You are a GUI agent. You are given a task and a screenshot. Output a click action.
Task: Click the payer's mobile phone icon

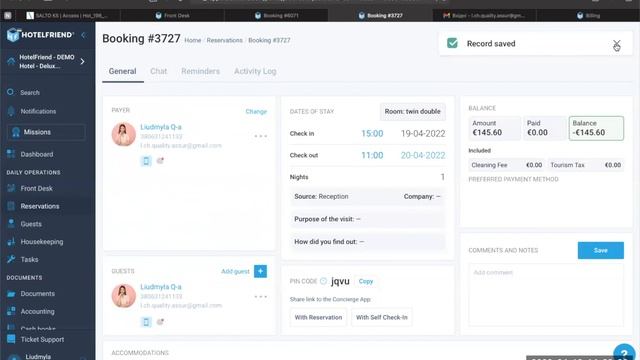click(146, 161)
